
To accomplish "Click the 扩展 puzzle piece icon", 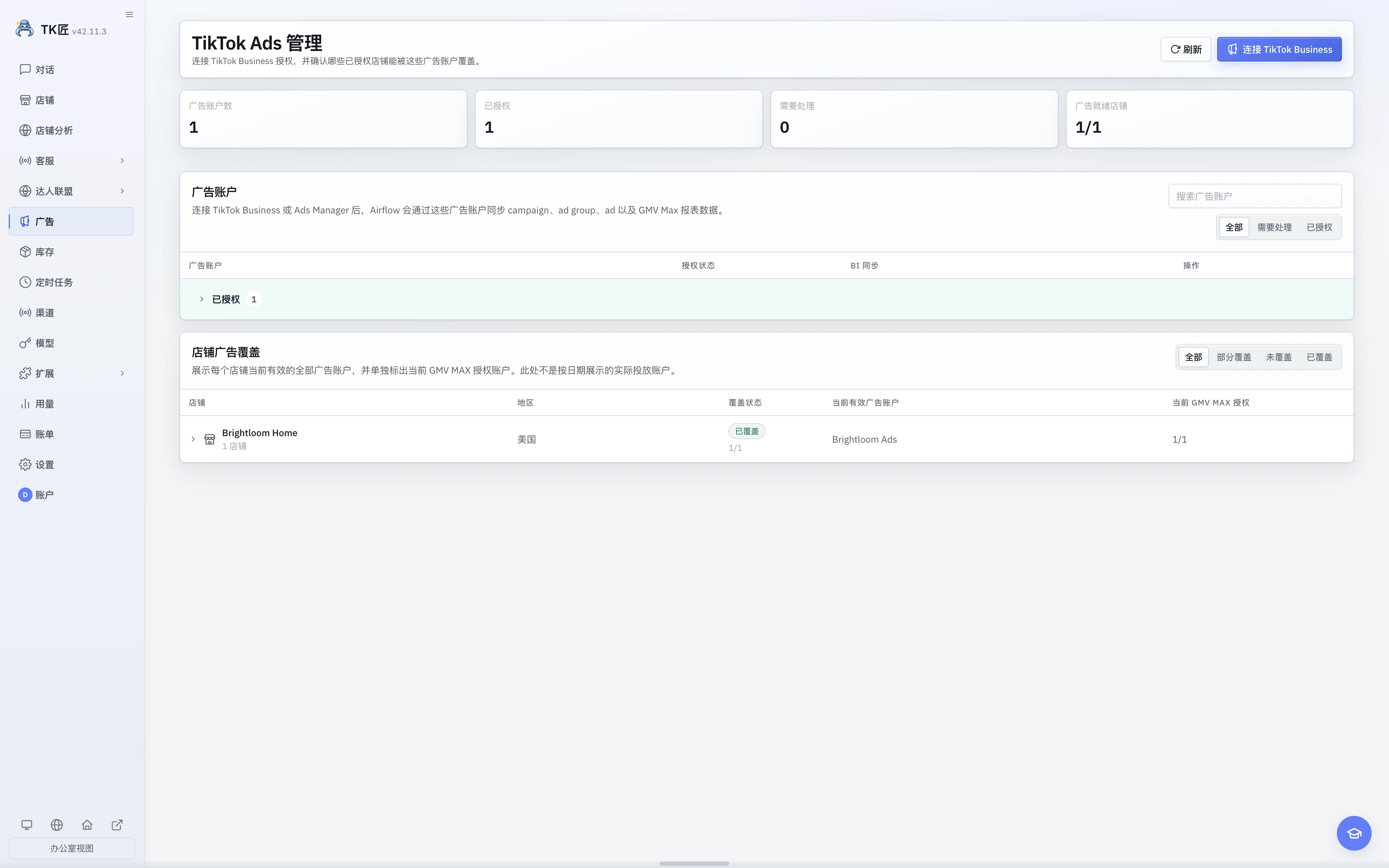I will pos(25,374).
